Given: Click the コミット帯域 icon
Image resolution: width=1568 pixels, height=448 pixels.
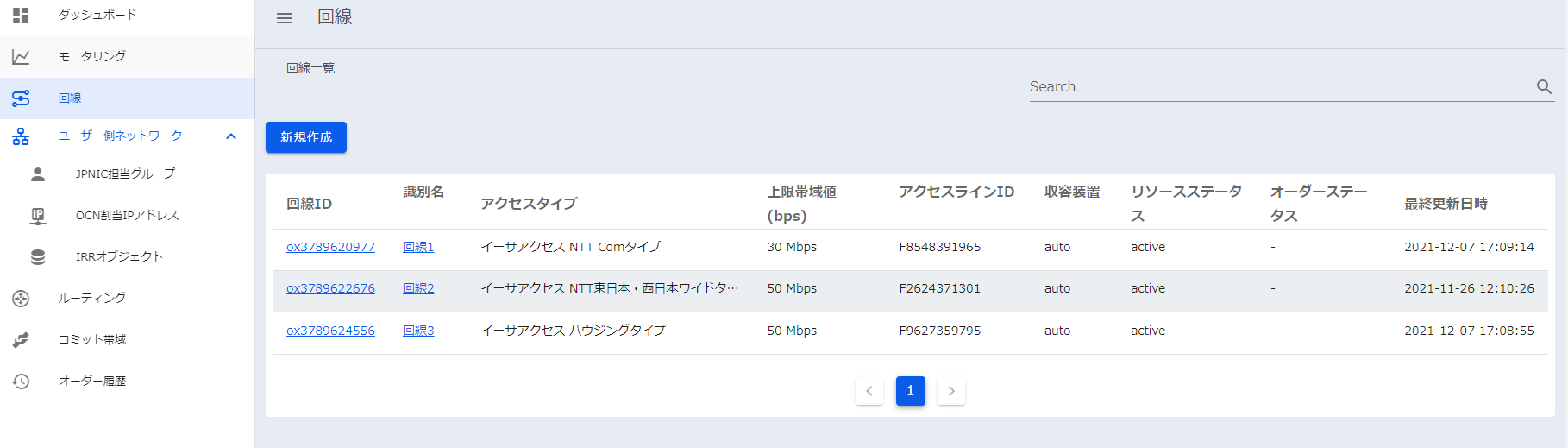Looking at the screenshot, I should pos(21,340).
